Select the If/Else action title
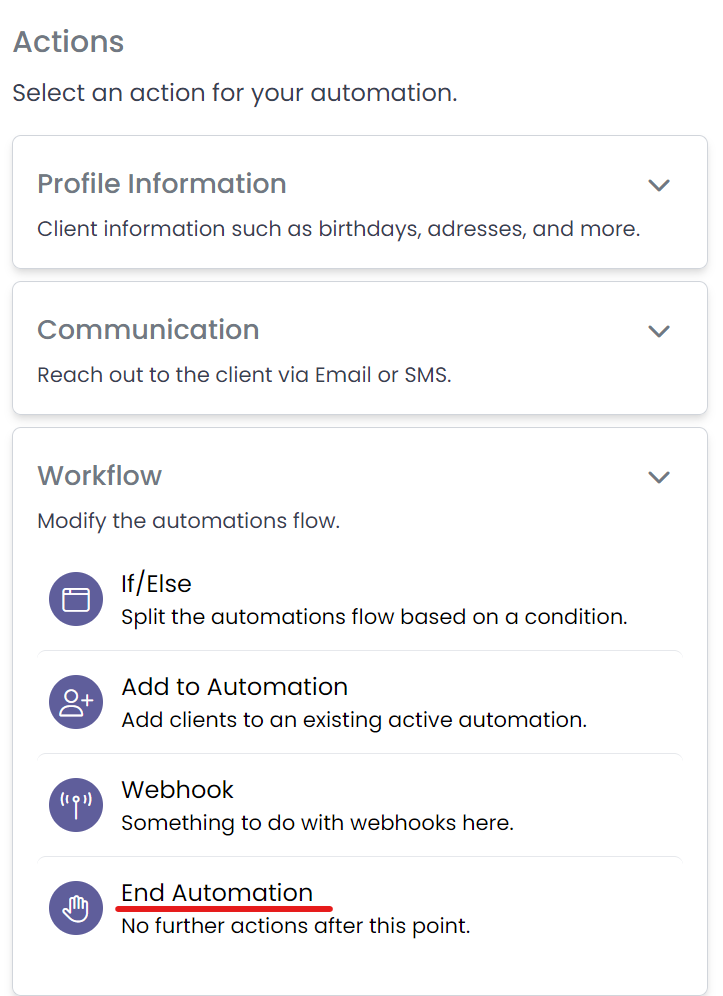The image size is (723, 996). click(156, 583)
